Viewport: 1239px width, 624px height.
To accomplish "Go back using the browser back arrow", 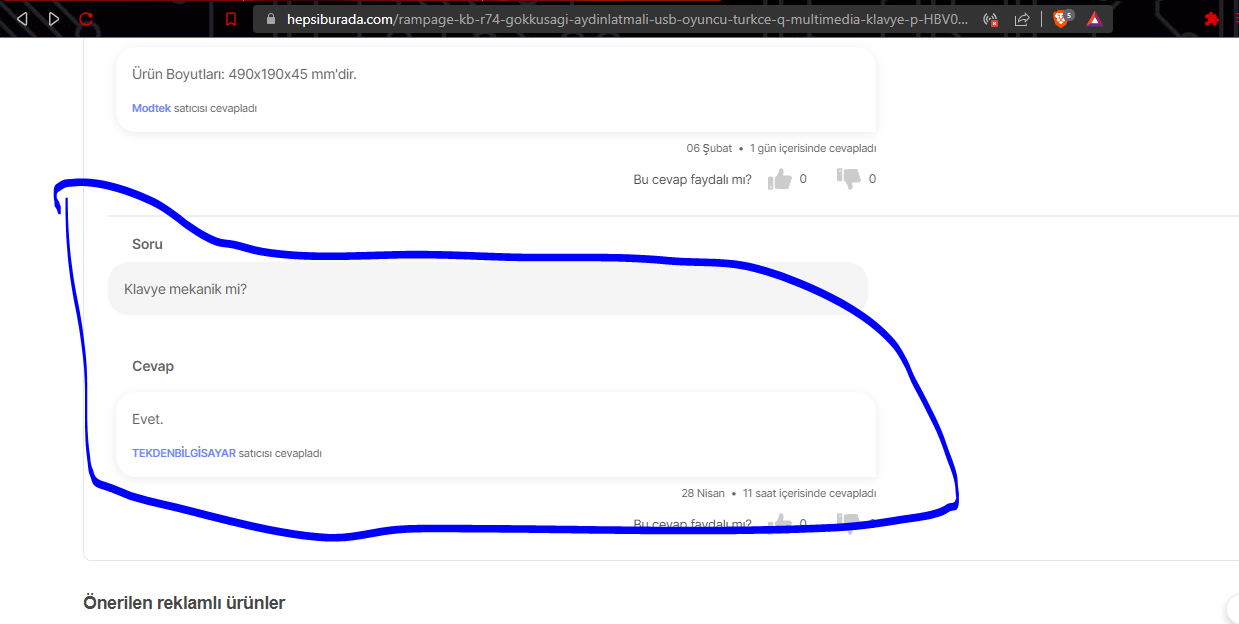I will pos(22,18).
